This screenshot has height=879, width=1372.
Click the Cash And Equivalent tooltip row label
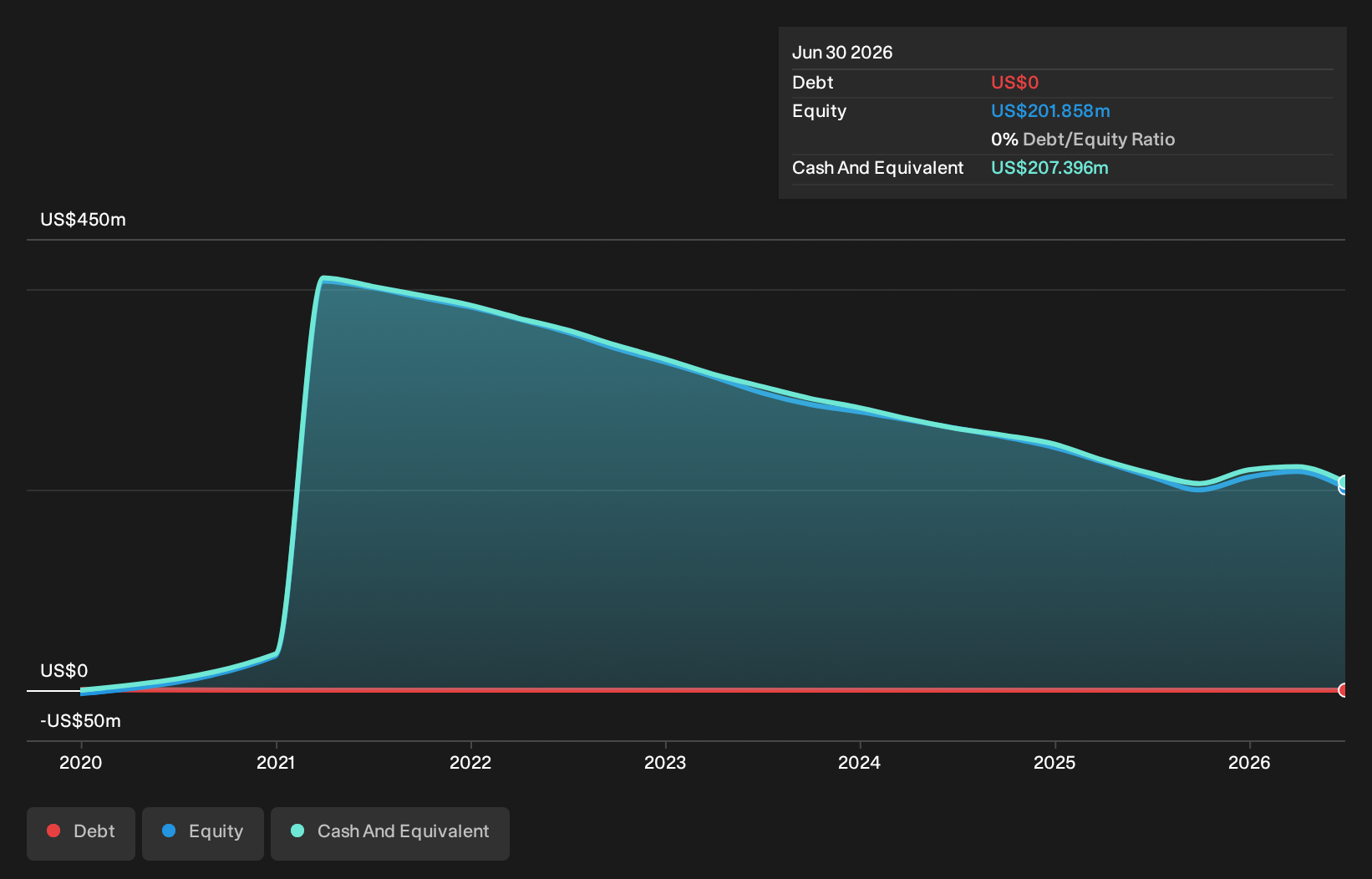[x=878, y=168]
